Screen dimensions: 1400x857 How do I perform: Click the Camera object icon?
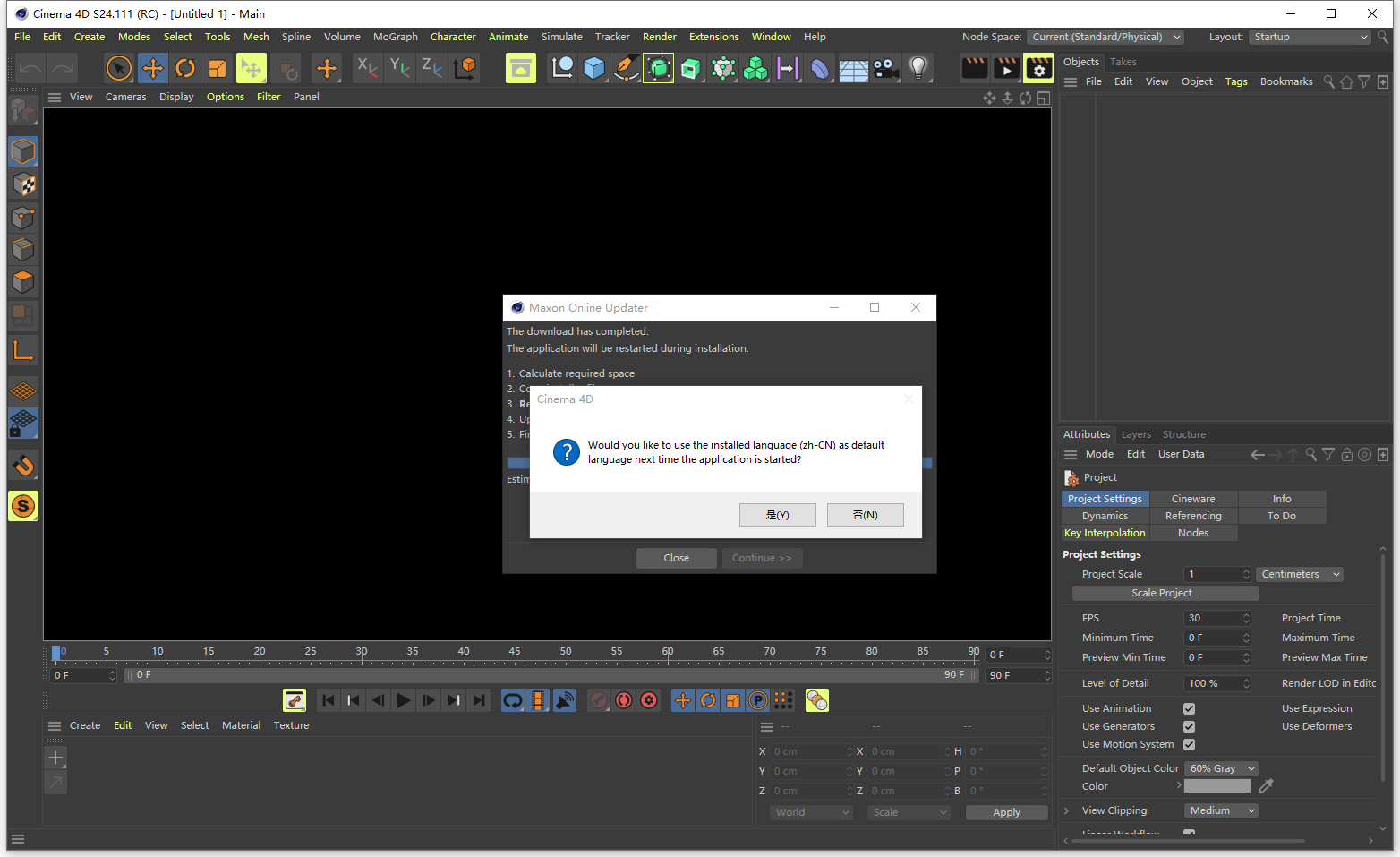pos(885,68)
